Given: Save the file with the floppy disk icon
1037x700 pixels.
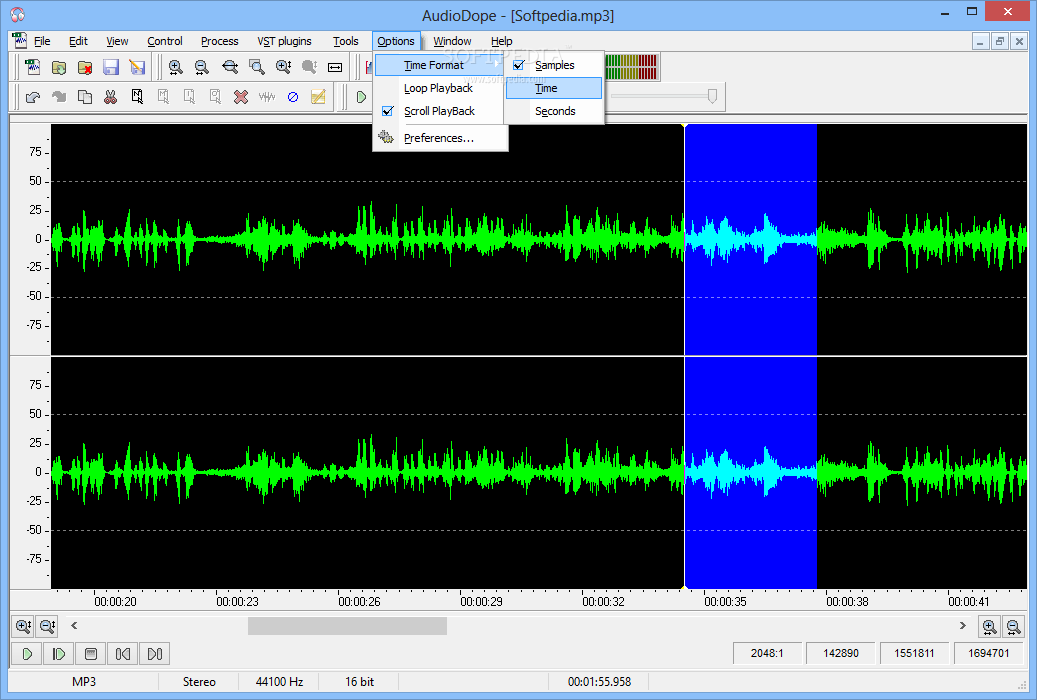Looking at the screenshot, I should 110,67.
